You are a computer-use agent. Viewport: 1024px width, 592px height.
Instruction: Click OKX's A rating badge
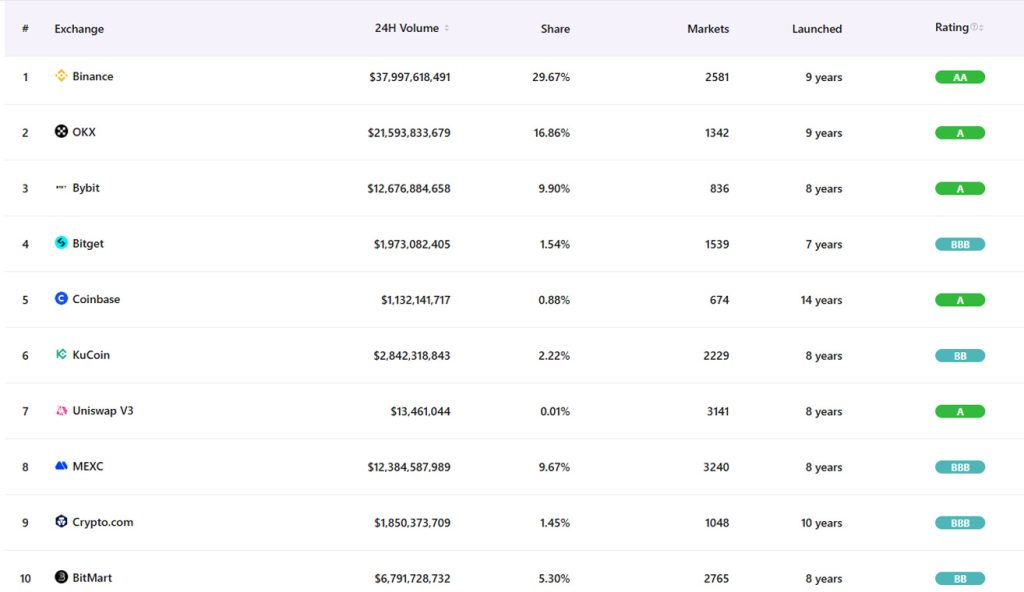click(x=959, y=133)
